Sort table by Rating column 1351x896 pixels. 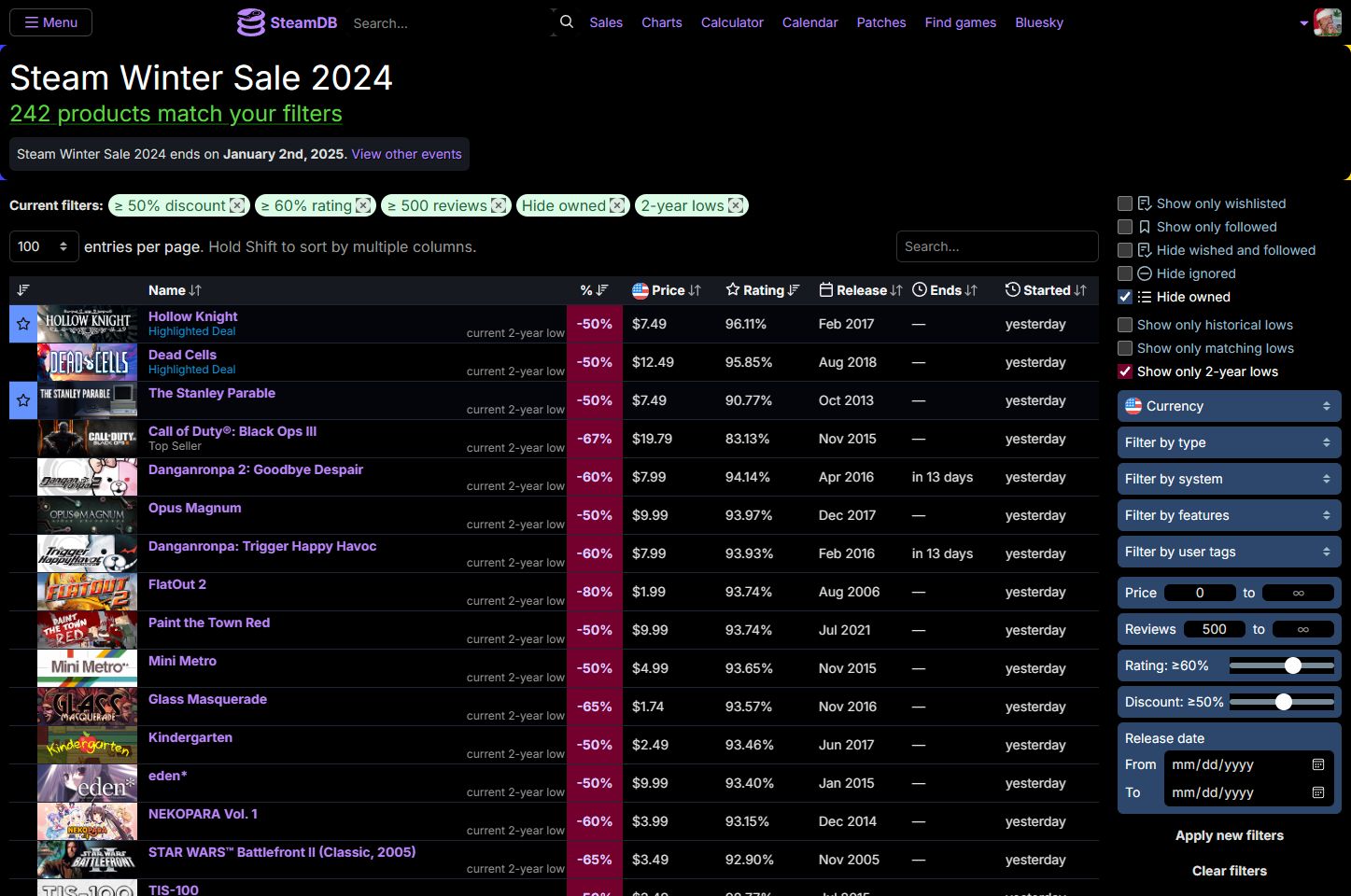coord(763,290)
